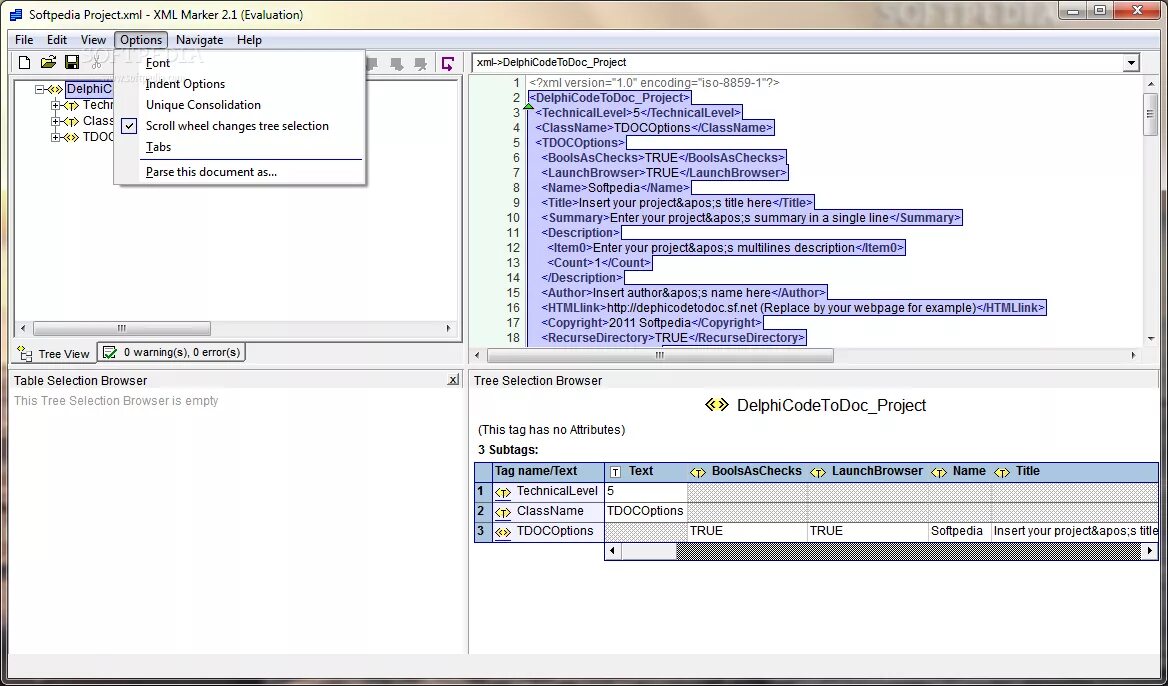Click the Open file folder icon
1168x686 pixels.
[x=48, y=63]
